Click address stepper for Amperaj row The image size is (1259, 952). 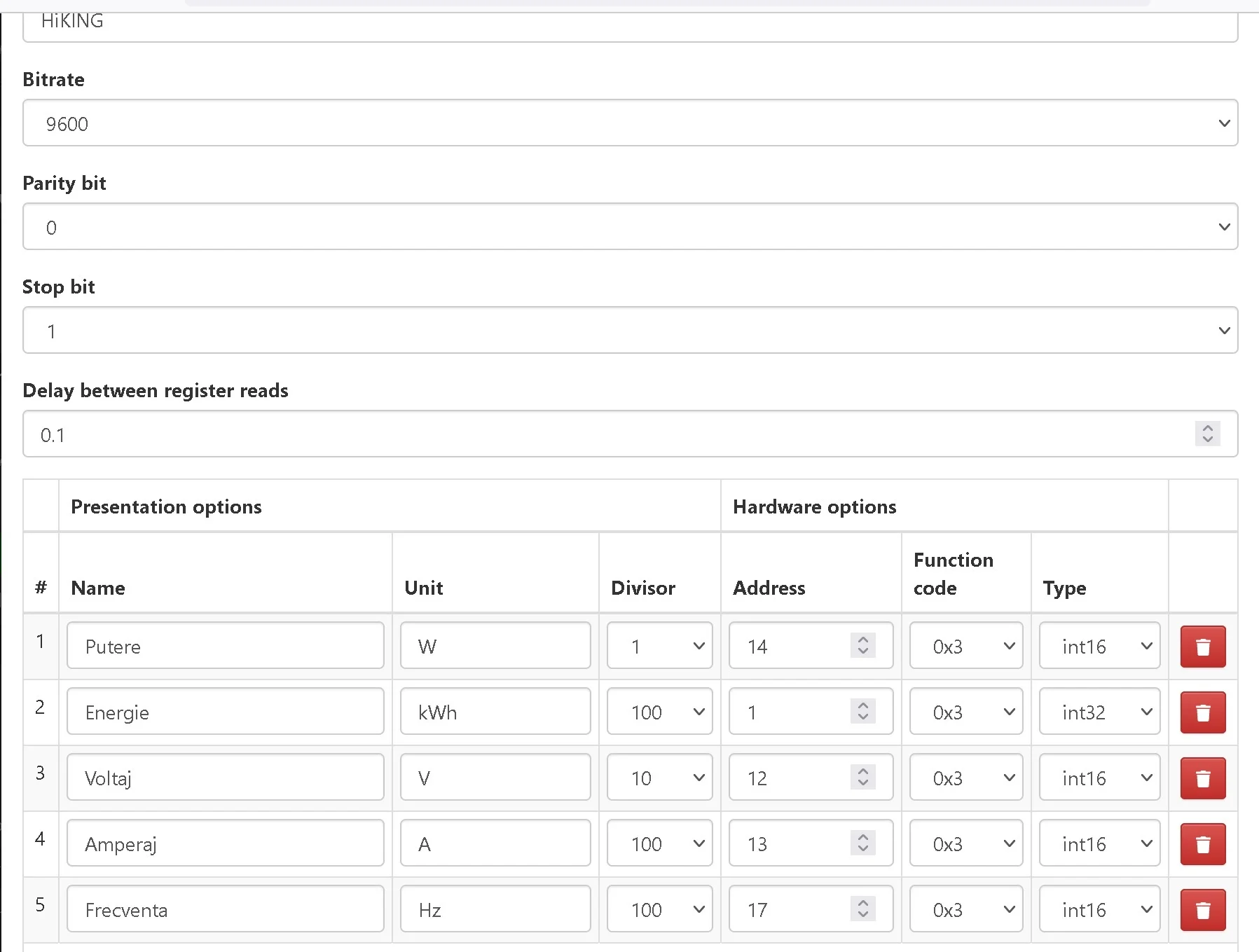(x=862, y=843)
